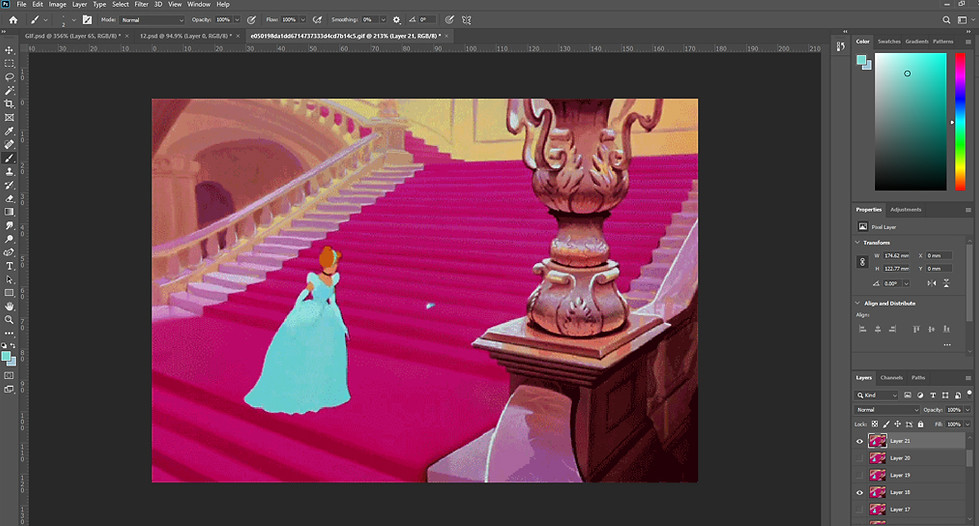The image size is (979, 526).
Task: Lock all layer attributes
Action: (x=920, y=424)
